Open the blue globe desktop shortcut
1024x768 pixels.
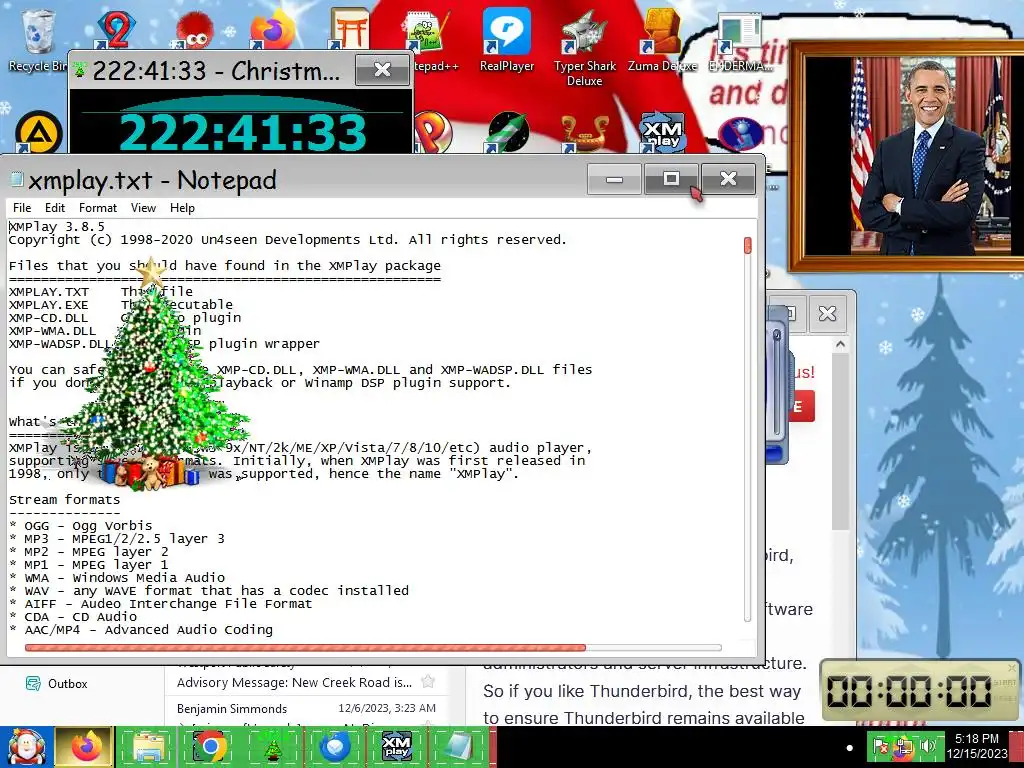pyautogui.click(x=741, y=134)
